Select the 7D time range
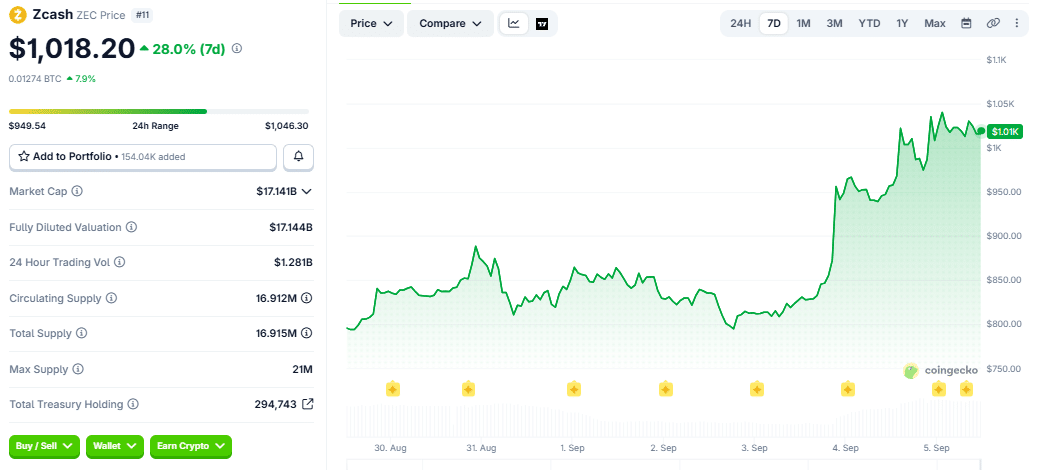The height and width of the screenshot is (470, 1038). click(773, 23)
